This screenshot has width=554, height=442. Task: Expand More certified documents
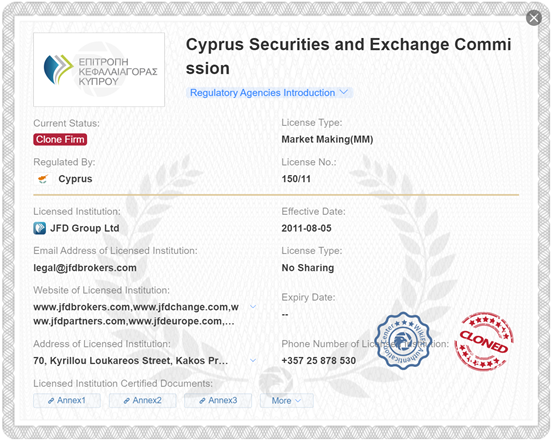pos(287,400)
